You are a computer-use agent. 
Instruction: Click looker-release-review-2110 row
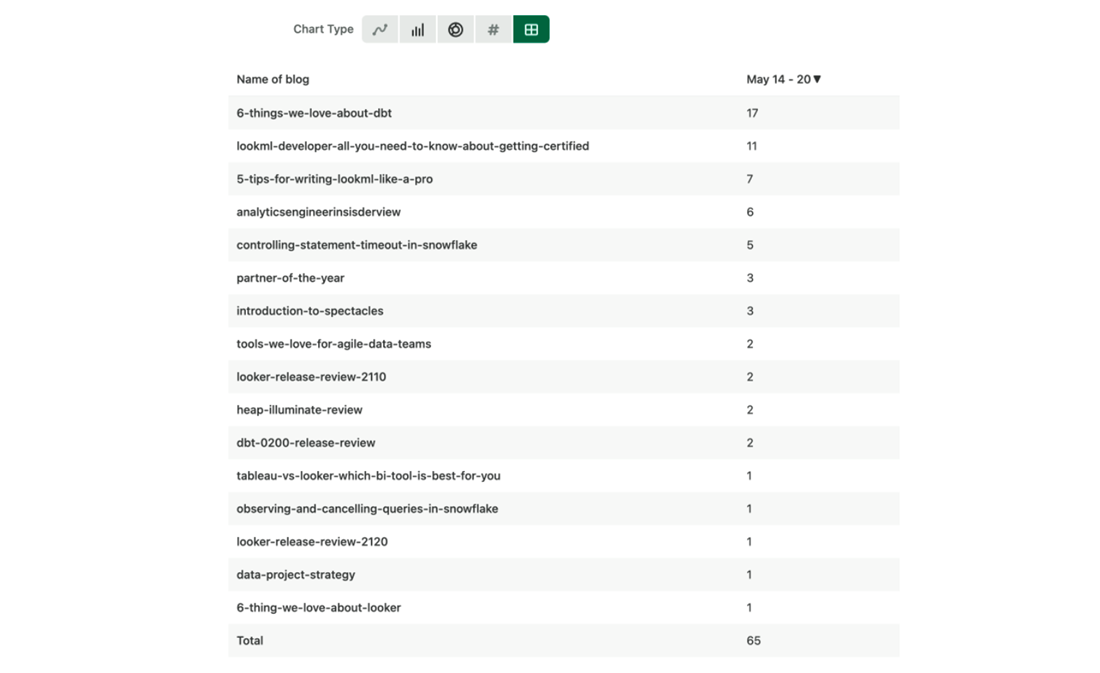[x=564, y=377]
